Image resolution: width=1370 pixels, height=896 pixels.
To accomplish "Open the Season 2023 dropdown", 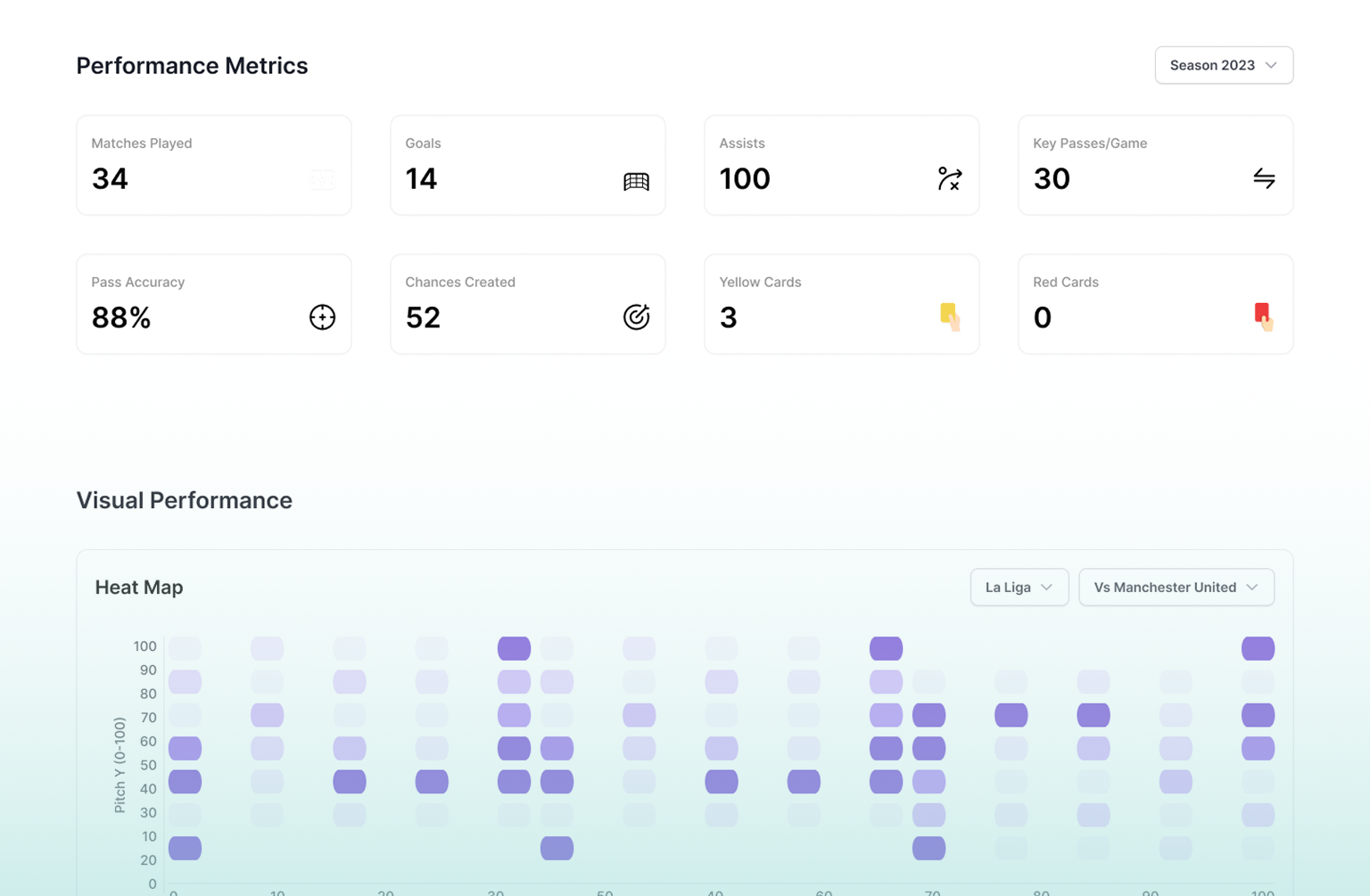I will tap(1223, 65).
